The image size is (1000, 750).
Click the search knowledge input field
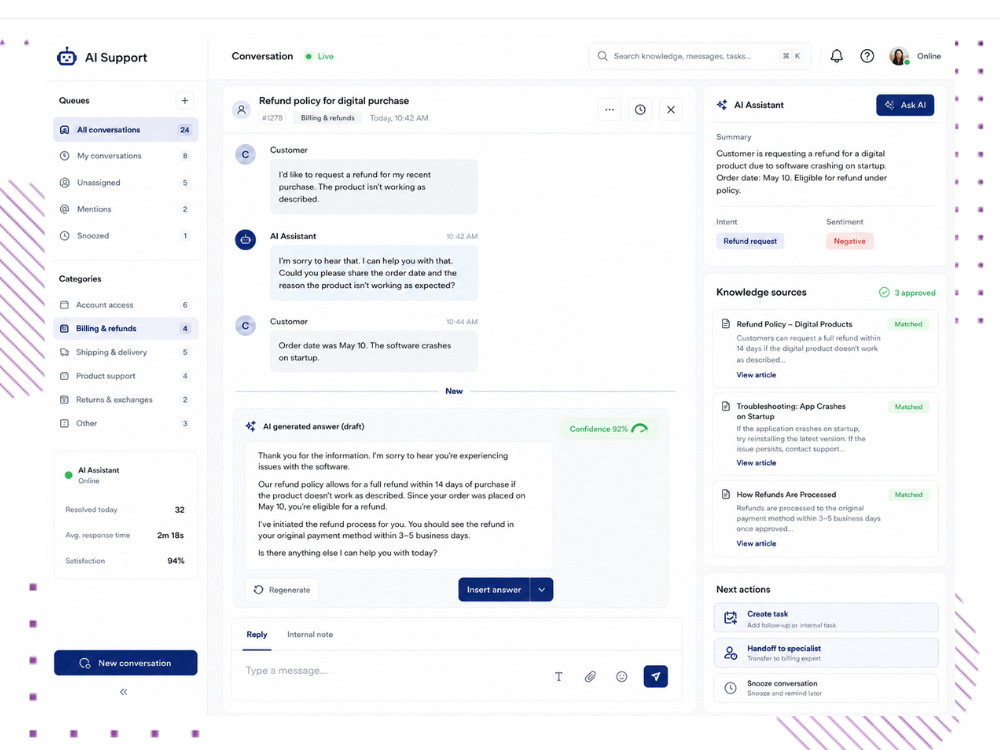[700, 56]
